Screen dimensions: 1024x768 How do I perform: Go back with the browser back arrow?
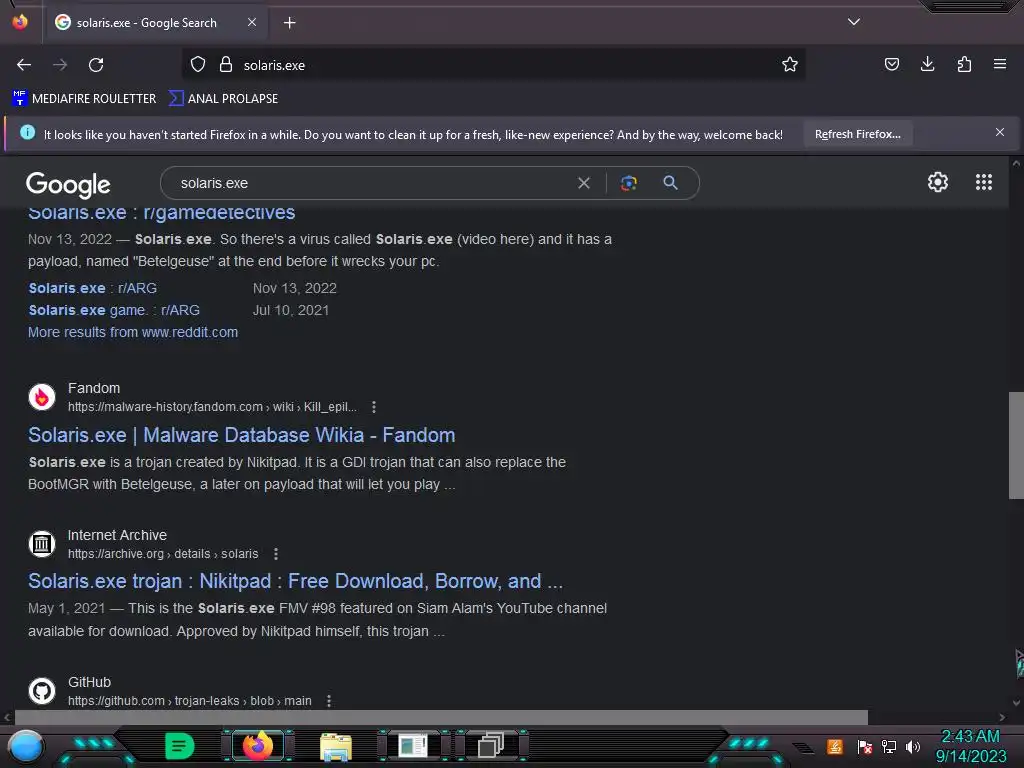pyautogui.click(x=24, y=65)
